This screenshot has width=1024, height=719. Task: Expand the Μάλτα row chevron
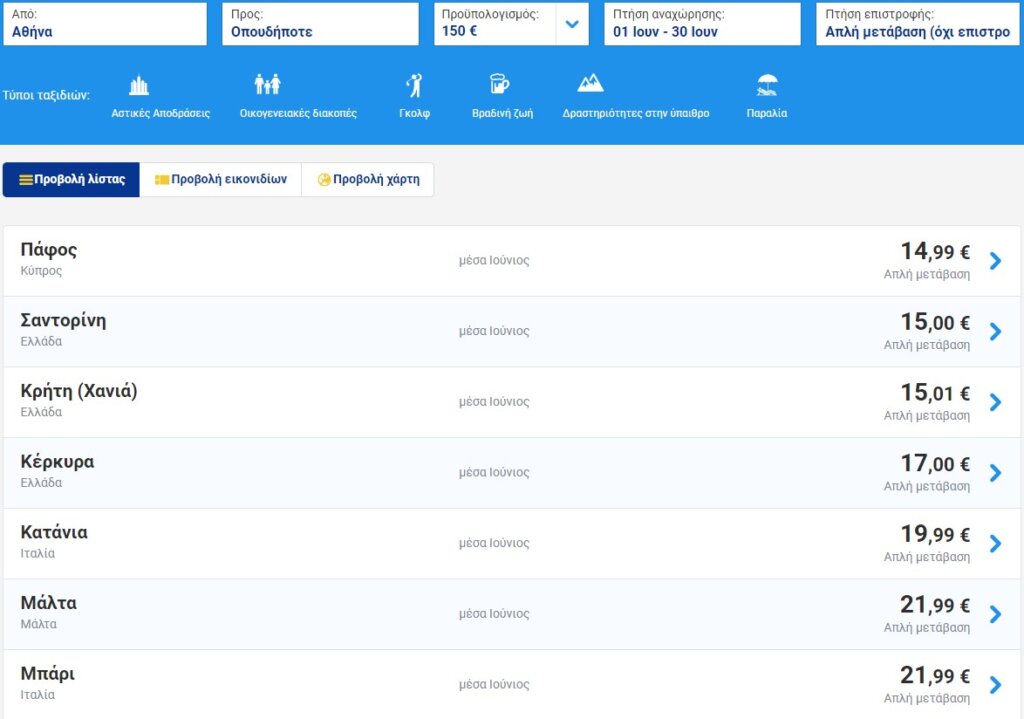tap(995, 614)
